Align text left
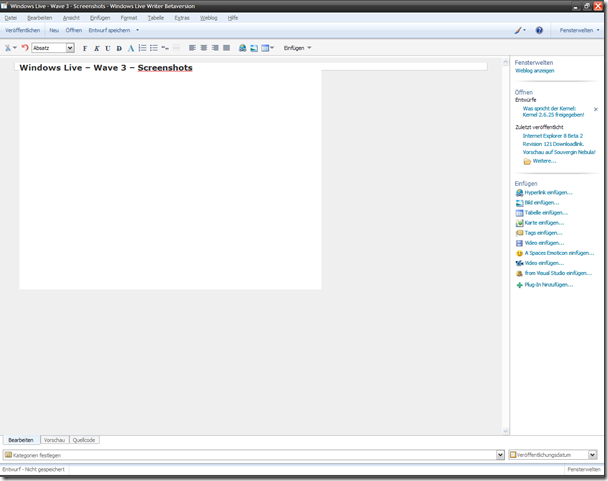 click(192, 48)
